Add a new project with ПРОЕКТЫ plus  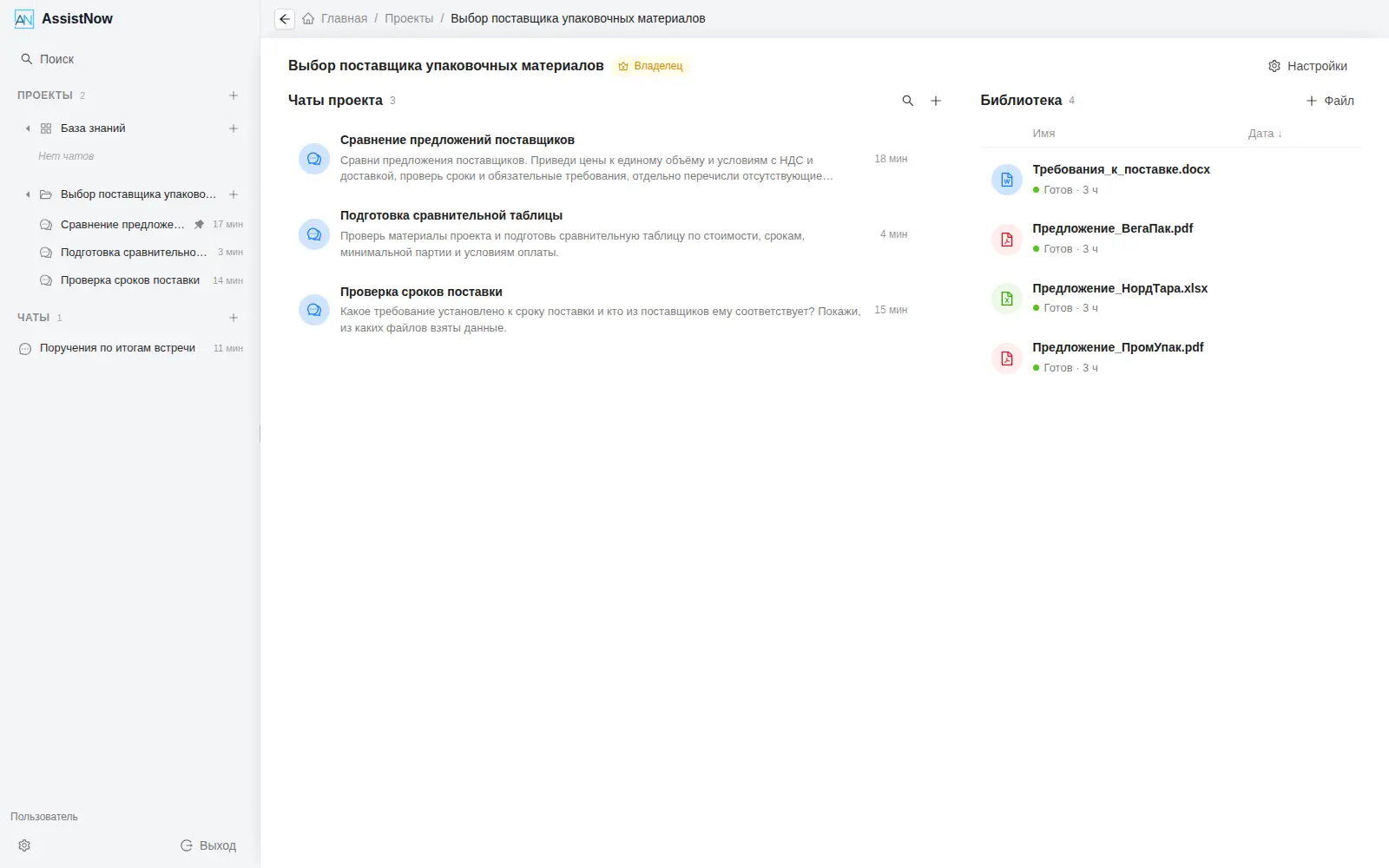[x=234, y=95]
